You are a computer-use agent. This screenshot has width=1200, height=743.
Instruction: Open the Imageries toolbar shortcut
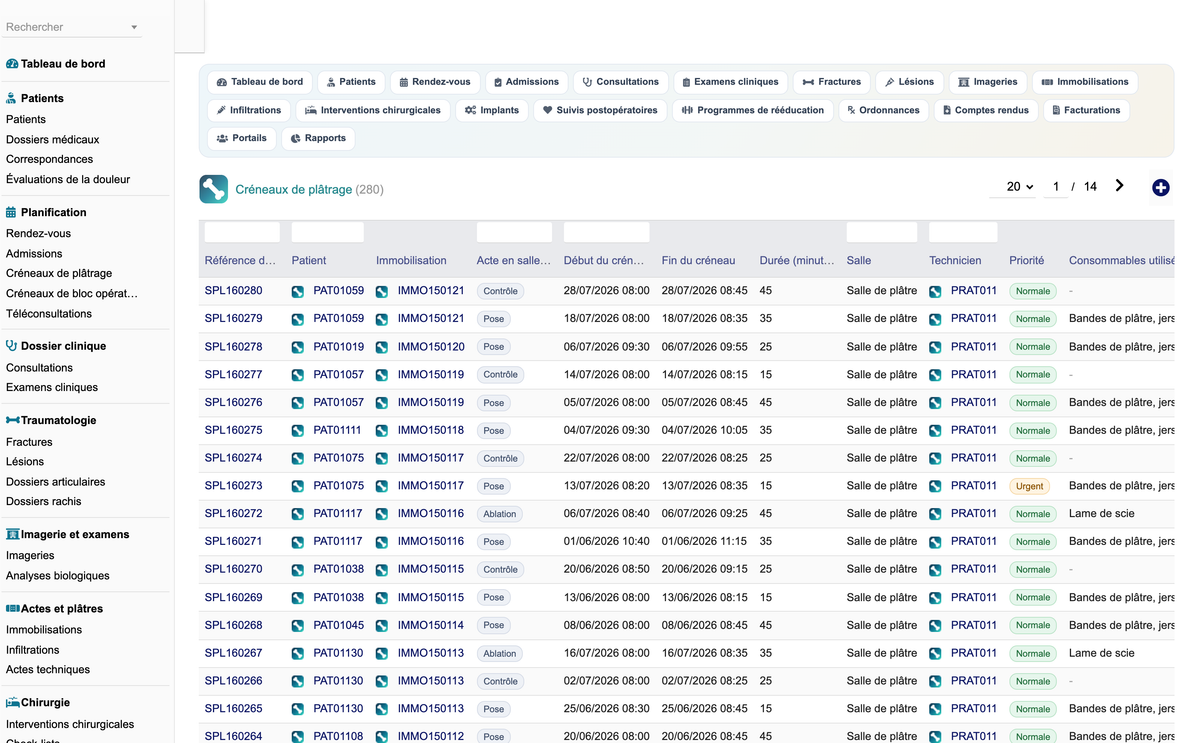tap(987, 82)
